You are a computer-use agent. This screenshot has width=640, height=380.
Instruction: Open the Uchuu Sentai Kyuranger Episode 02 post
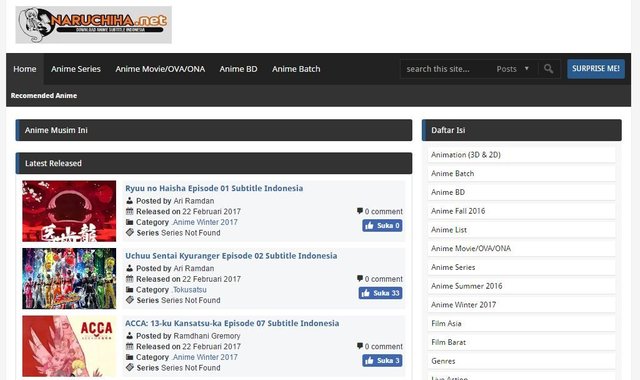click(x=231, y=256)
